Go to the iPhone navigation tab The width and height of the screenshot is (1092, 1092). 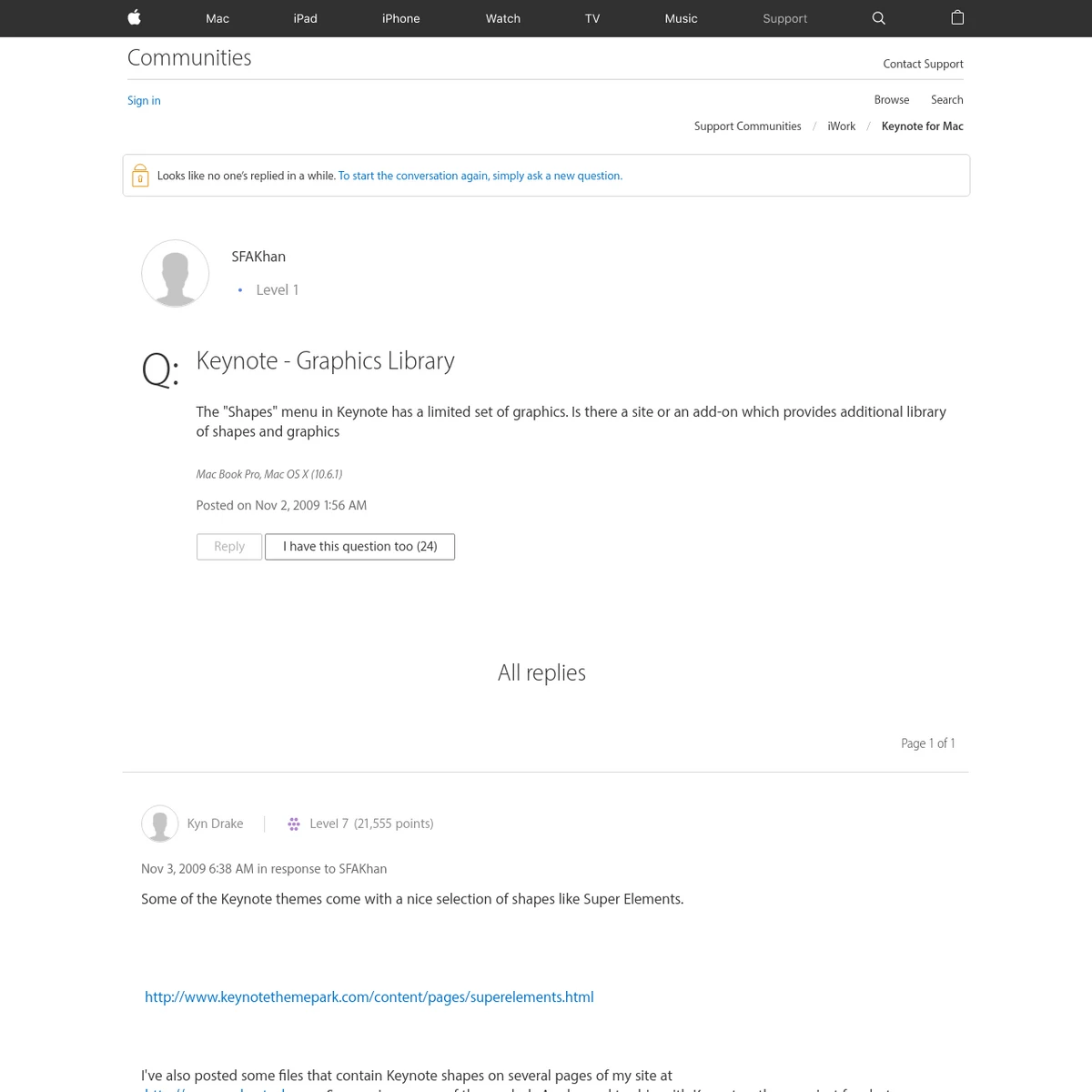[400, 18]
